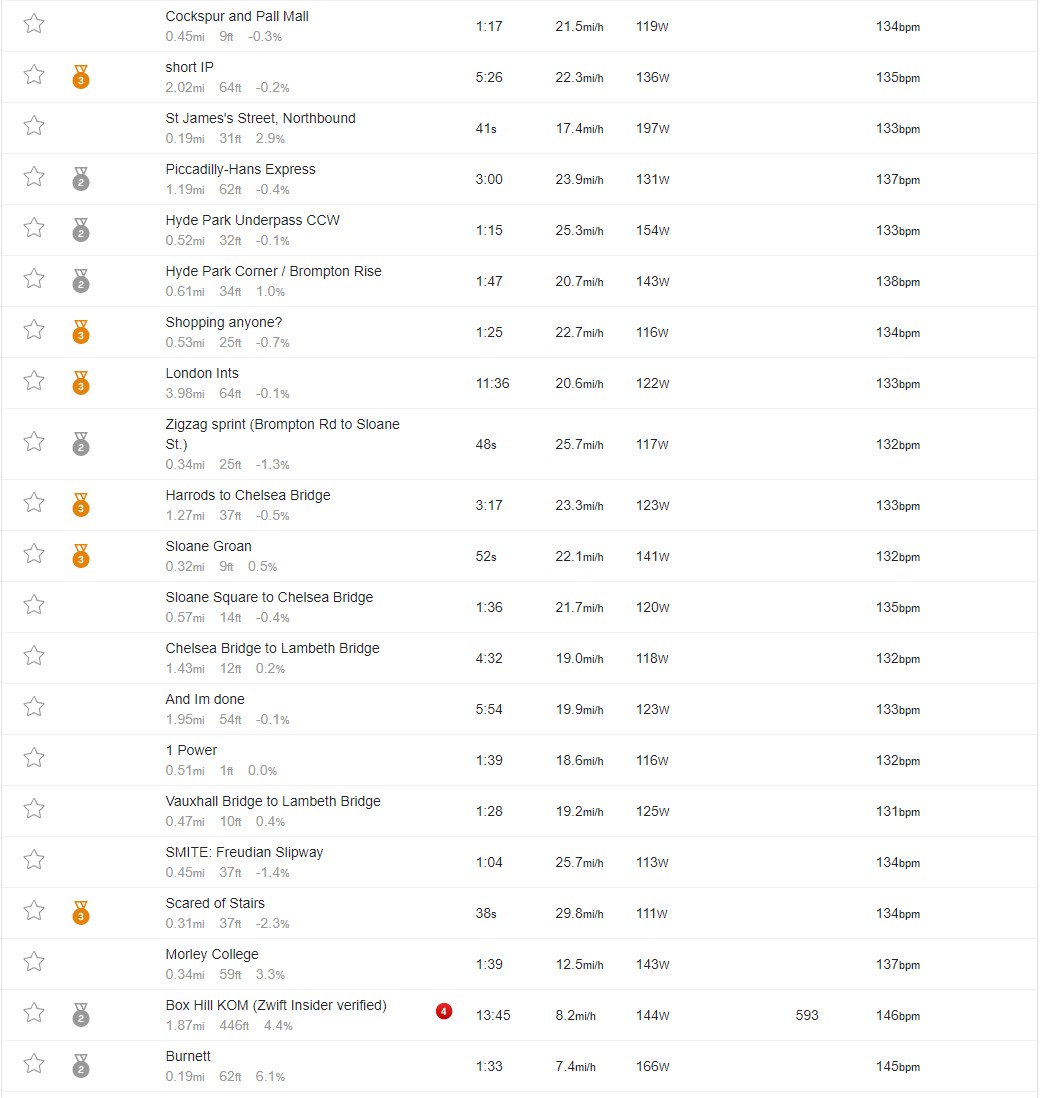Image resolution: width=1042 pixels, height=1098 pixels.
Task: Expand the Chelsea Bridge to Lambeth Bridge row
Action: (x=520, y=658)
